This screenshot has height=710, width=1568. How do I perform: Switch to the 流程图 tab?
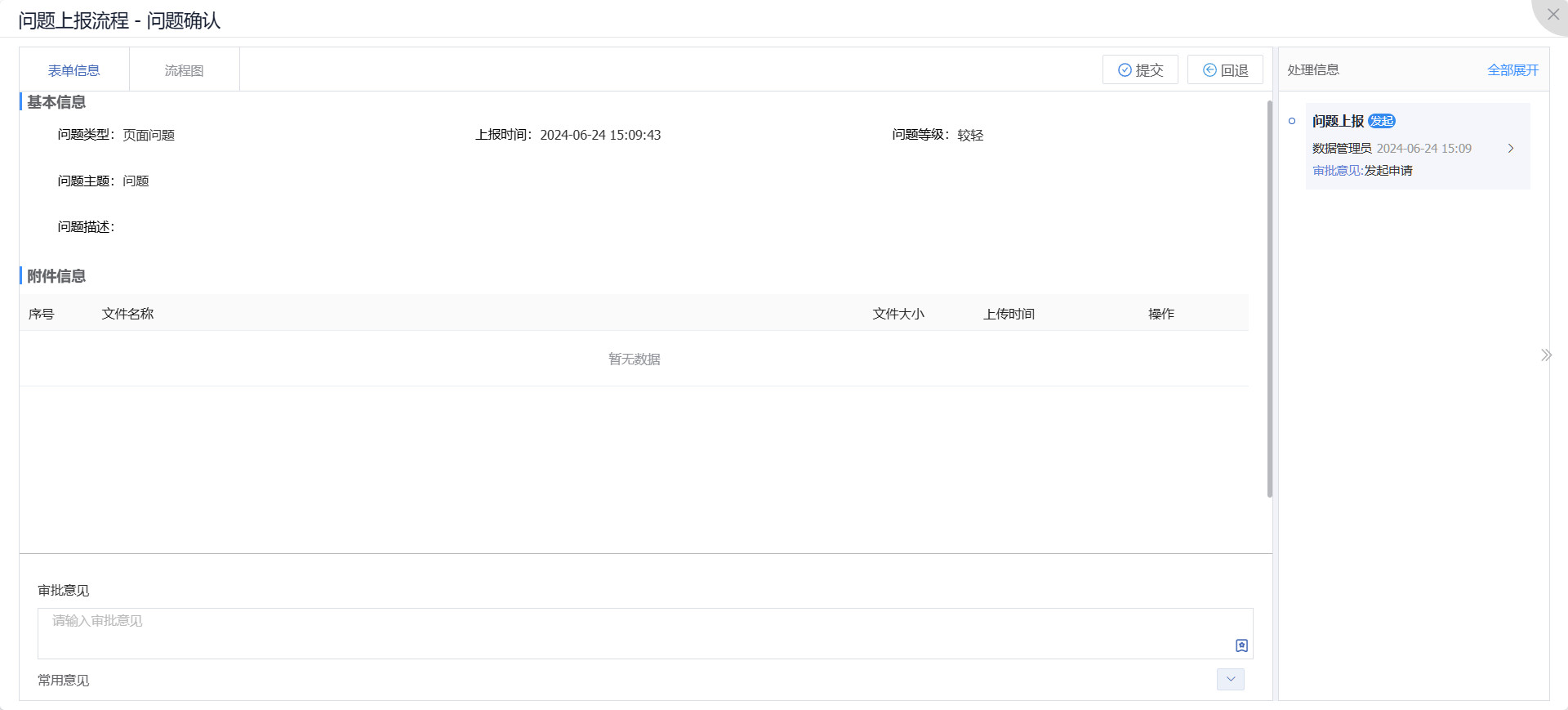pyautogui.click(x=184, y=70)
